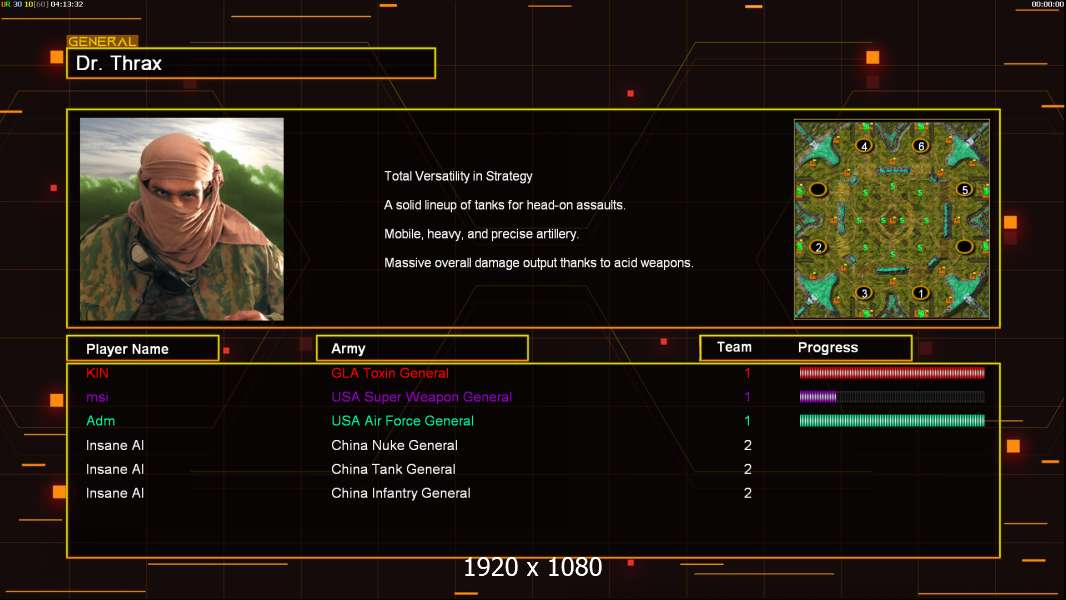Select player name KIN
This screenshot has width=1066, height=600.
pos(97,373)
